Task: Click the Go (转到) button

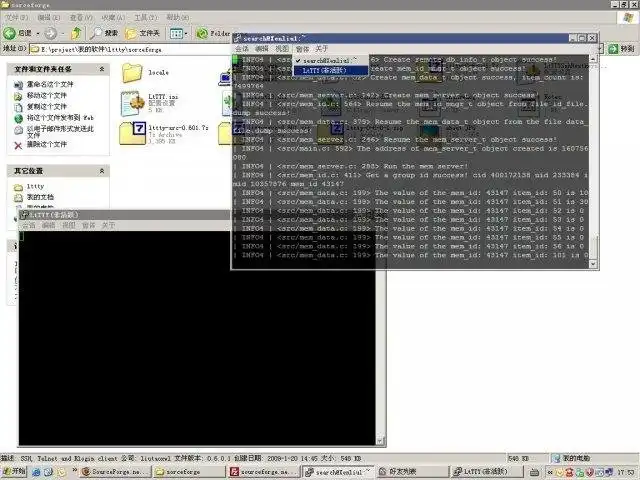Action: point(621,49)
